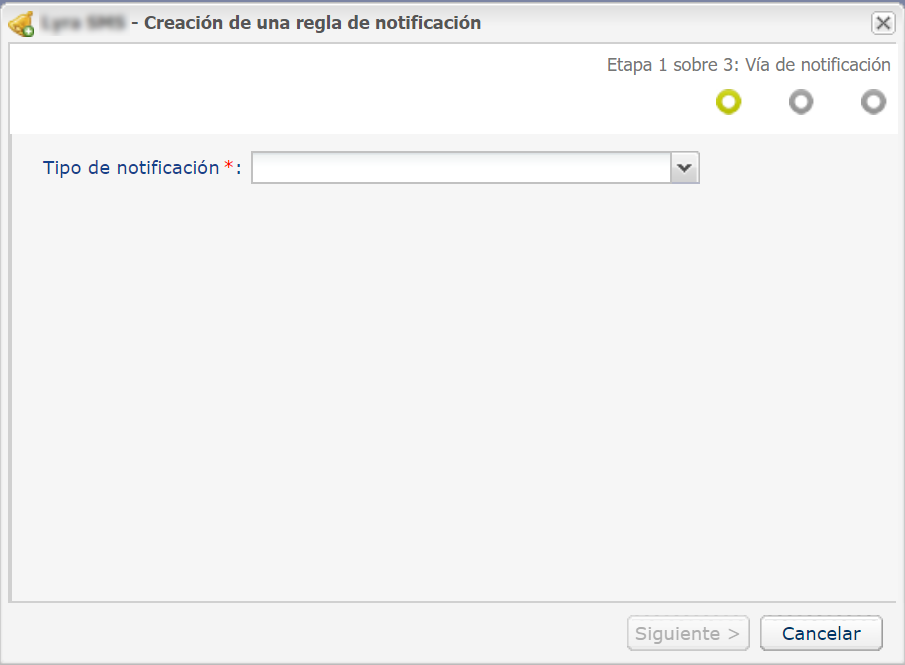Close the notification rule creation dialog

pos(883,23)
